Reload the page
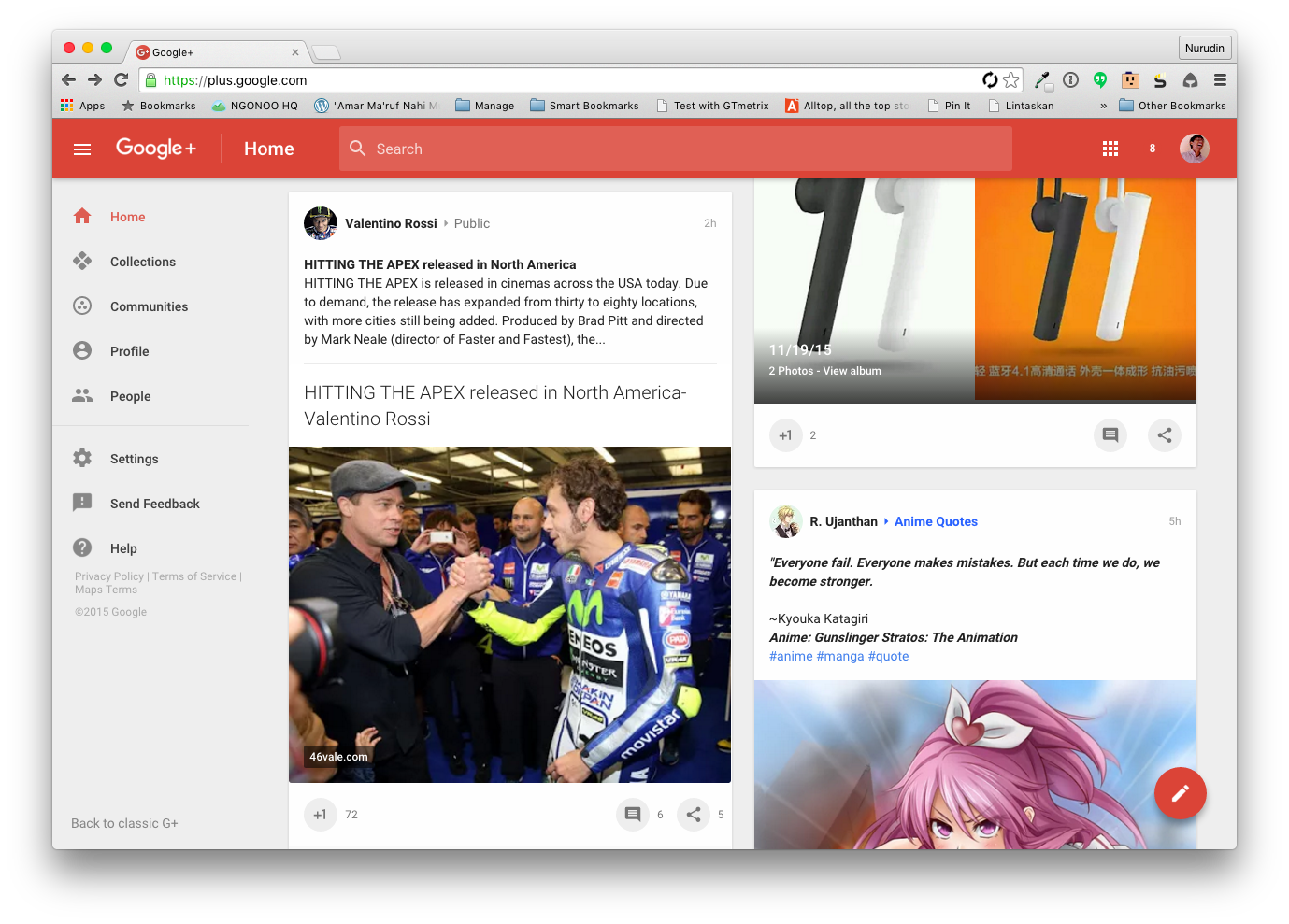The image size is (1289, 924). tap(121, 80)
